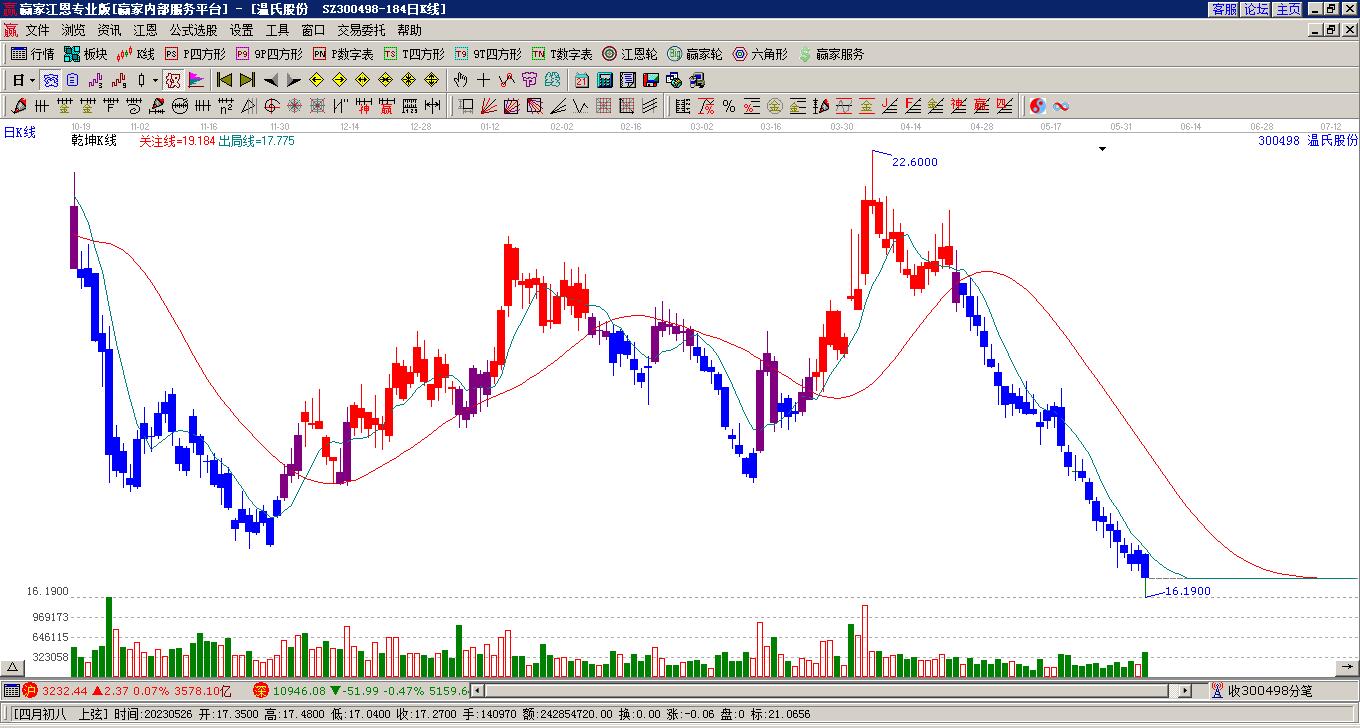The width and height of the screenshot is (1360, 728).
Task: Select the crosshair cursor tool
Action: (x=483, y=80)
